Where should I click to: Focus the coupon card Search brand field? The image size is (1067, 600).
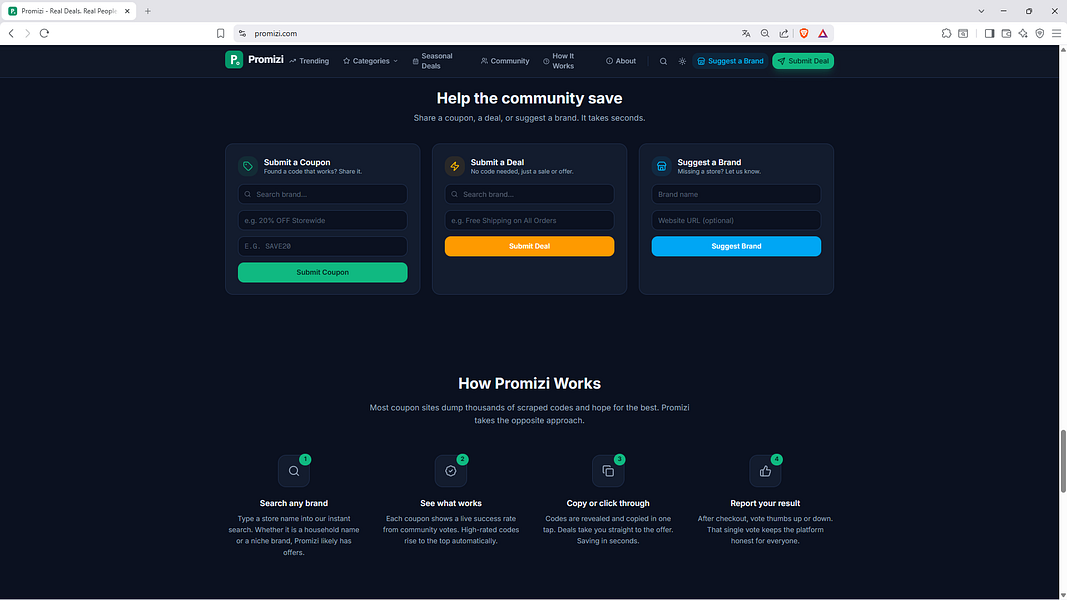(323, 195)
